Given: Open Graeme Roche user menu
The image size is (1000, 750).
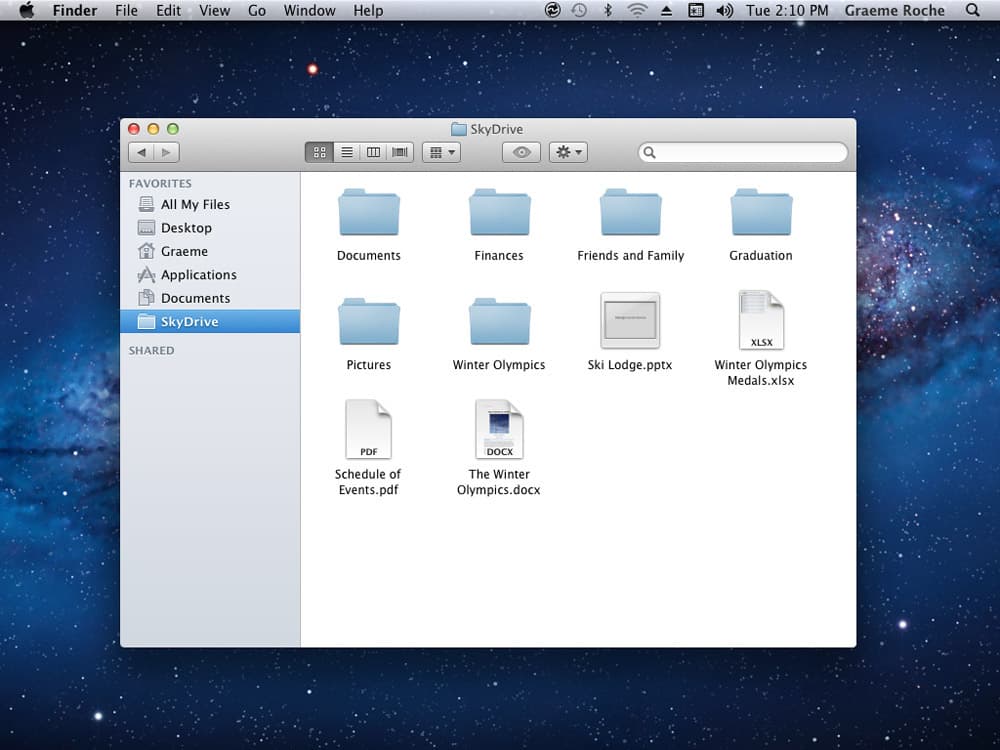Looking at the screenshot, I should point(894,10).
